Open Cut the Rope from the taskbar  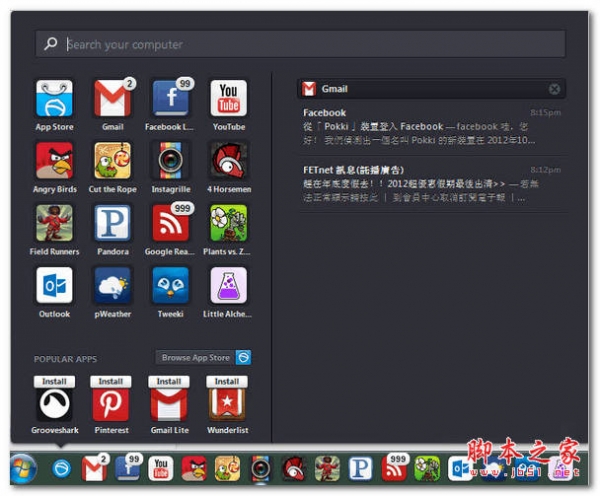click(227, 469)
